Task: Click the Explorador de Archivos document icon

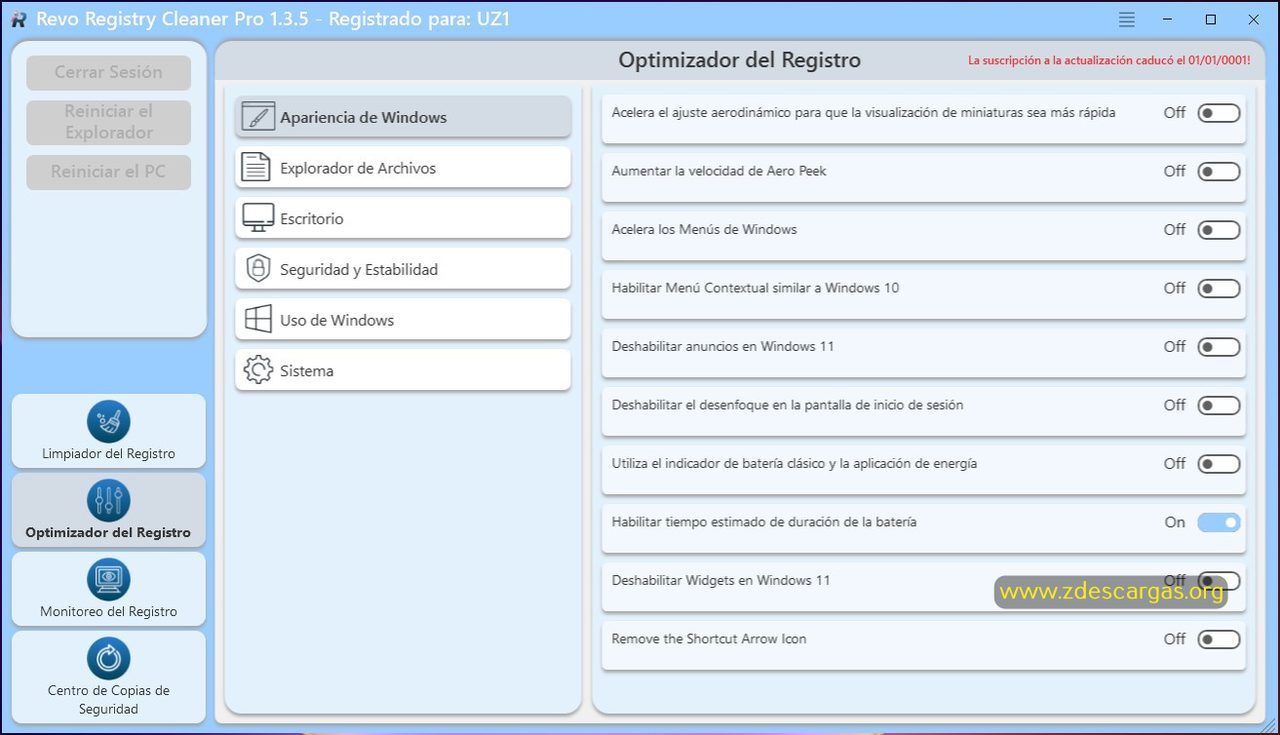Action: 257,168
